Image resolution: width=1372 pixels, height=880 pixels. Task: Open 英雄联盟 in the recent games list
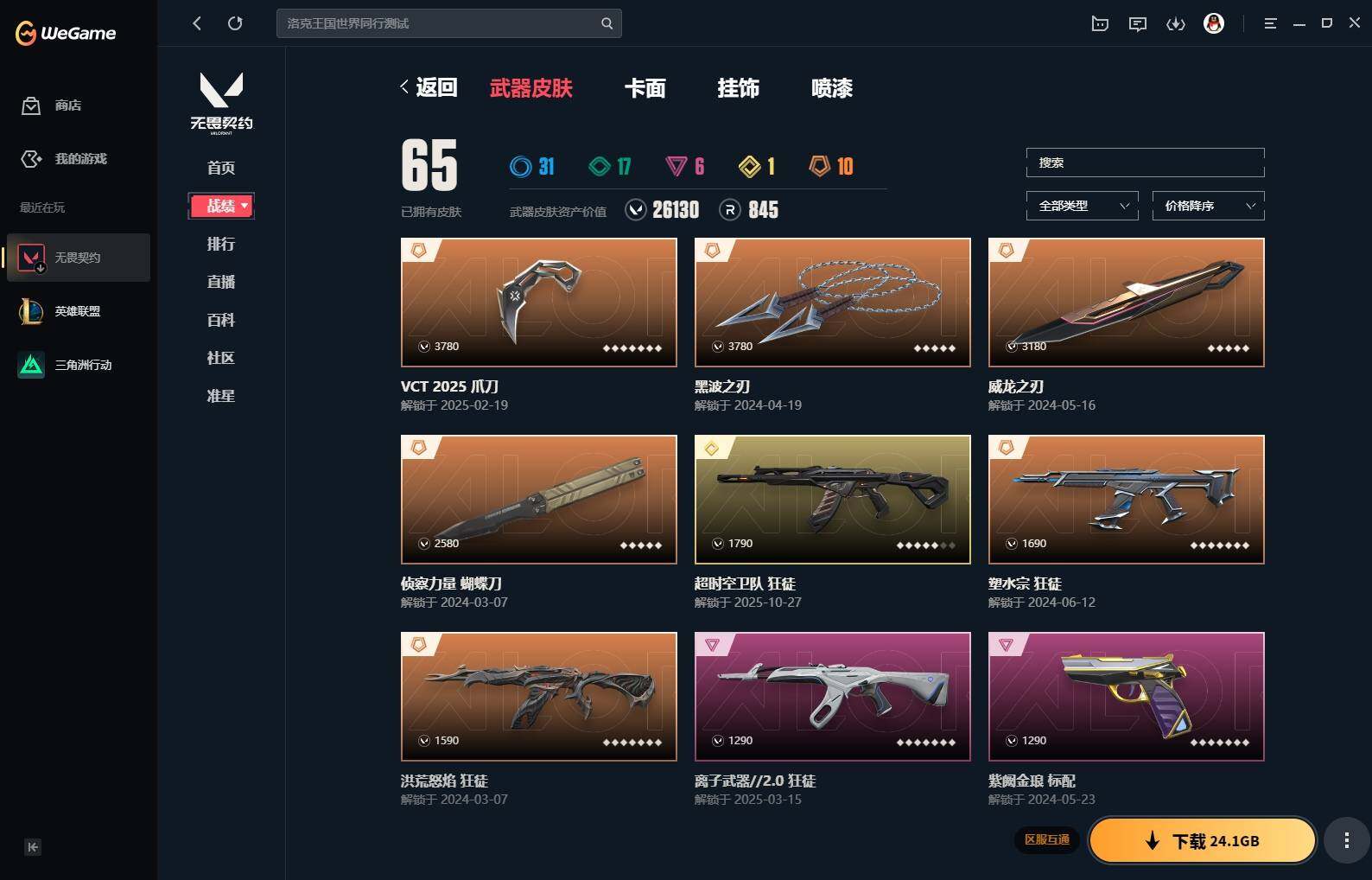pyautogui.click(x=78, y=311)
